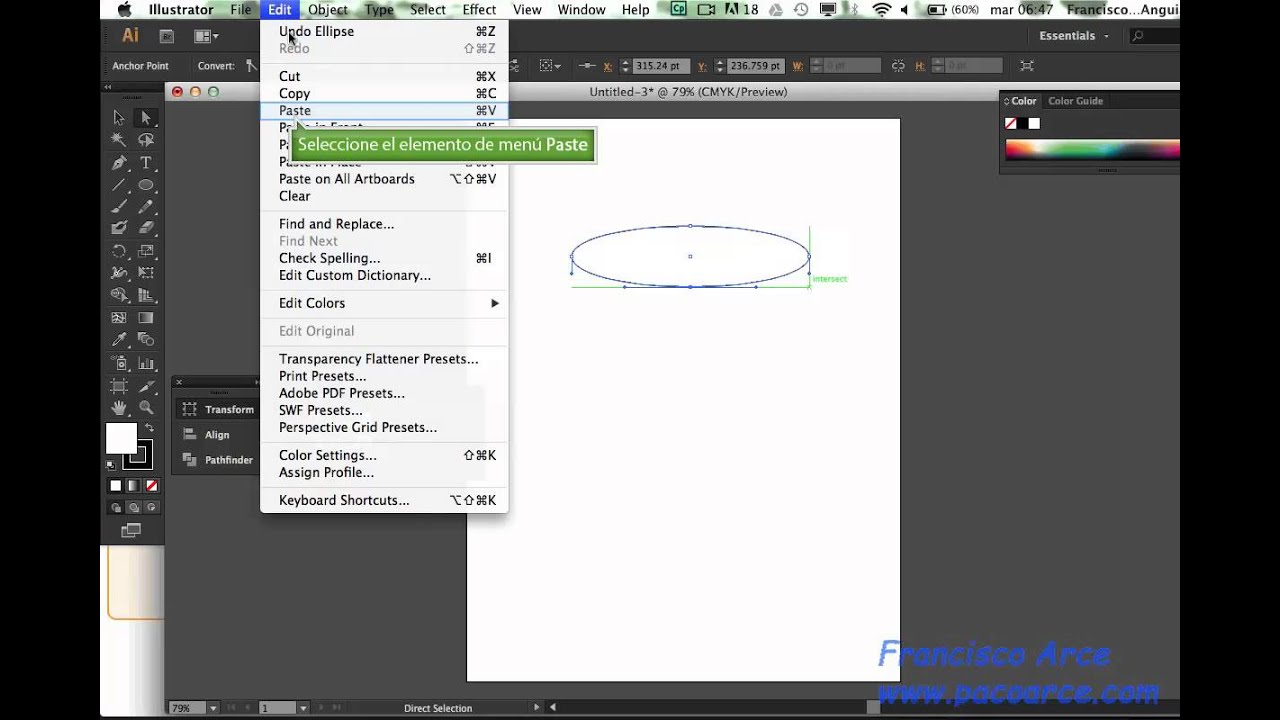Select the Blend tool
This screenshot has height=720, width=1280.
pyautogui.click(x=146, y=340)
